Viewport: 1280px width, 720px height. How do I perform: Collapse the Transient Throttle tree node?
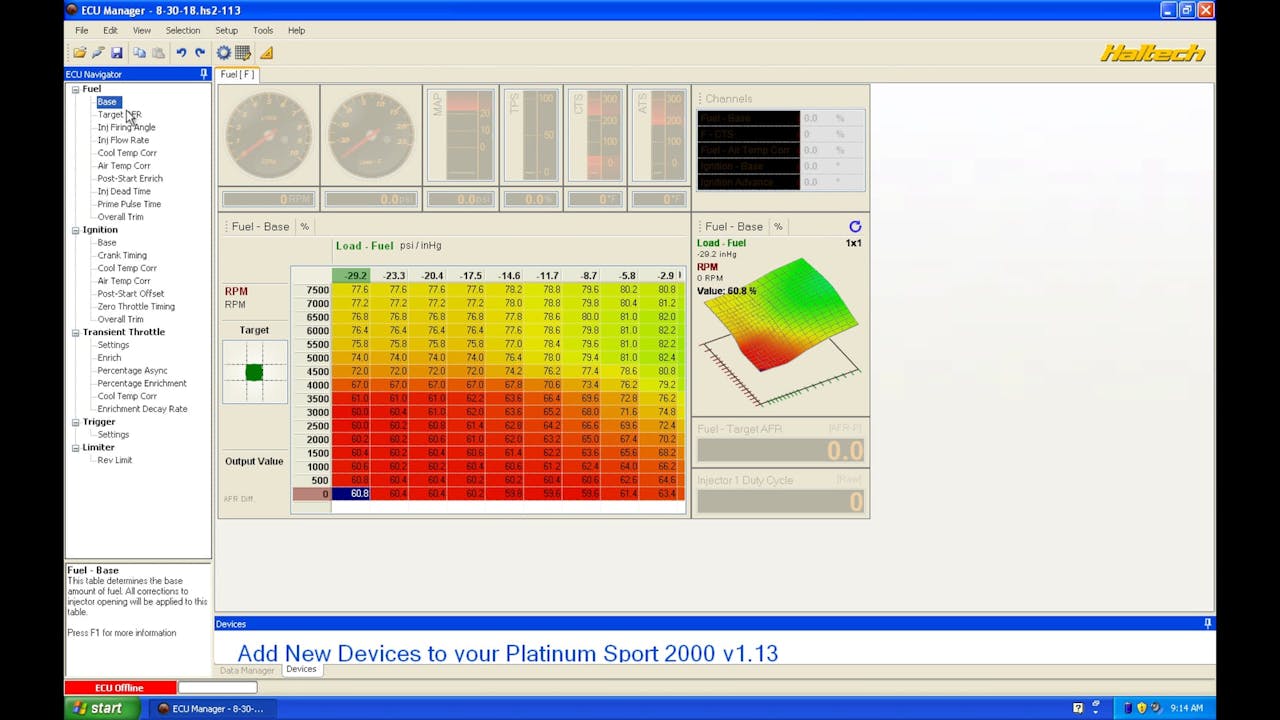pos(75,332)
